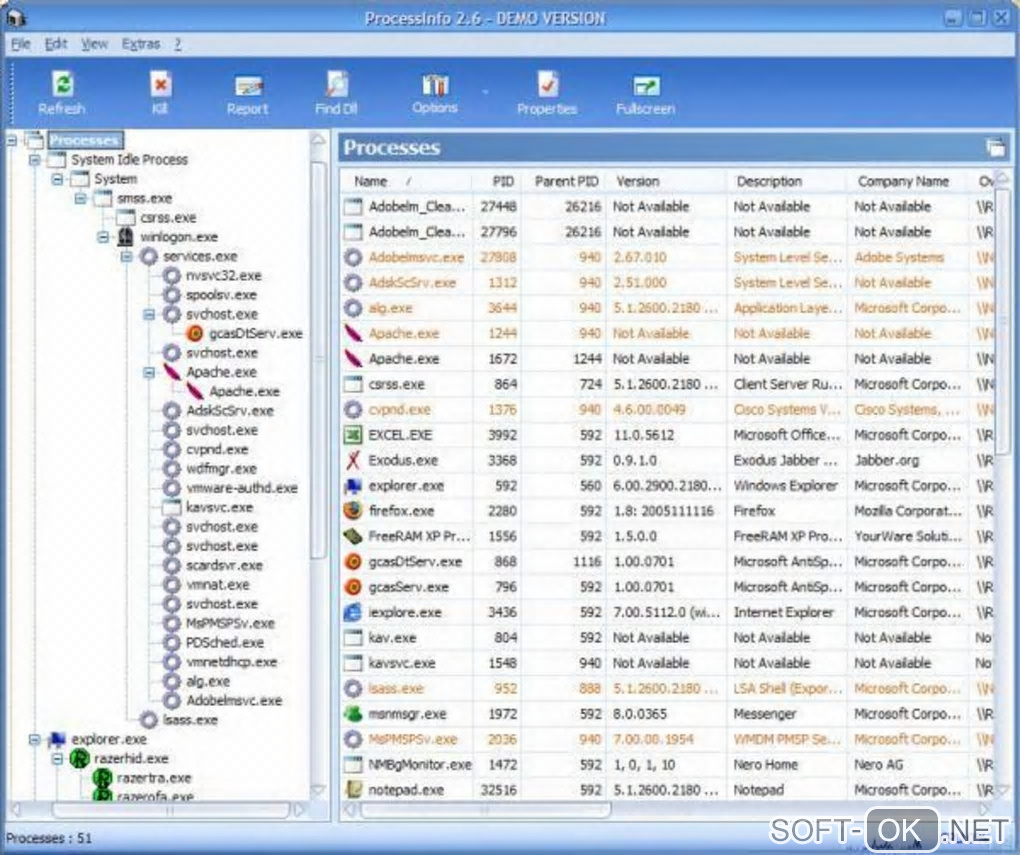Switch to Fullscreen via toolbar icon

click(646, 87)
